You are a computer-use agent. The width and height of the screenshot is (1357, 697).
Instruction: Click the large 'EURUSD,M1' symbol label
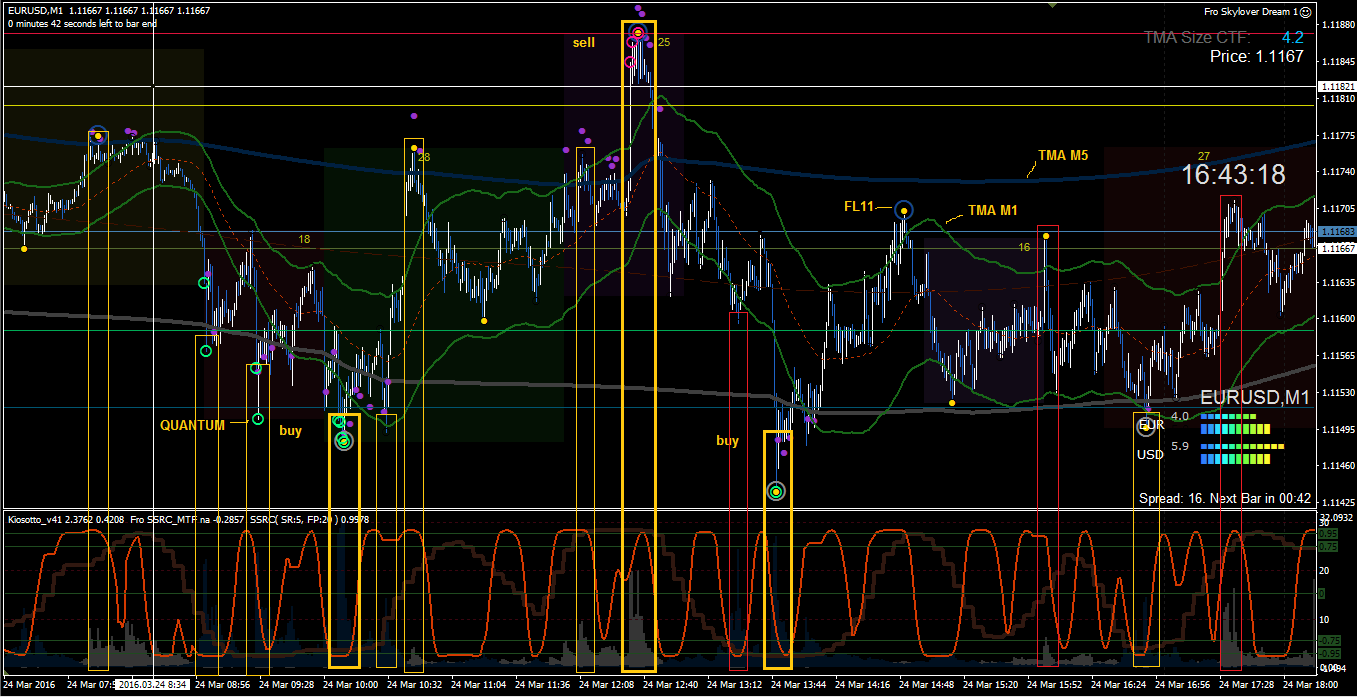[x=1254, y=398]
